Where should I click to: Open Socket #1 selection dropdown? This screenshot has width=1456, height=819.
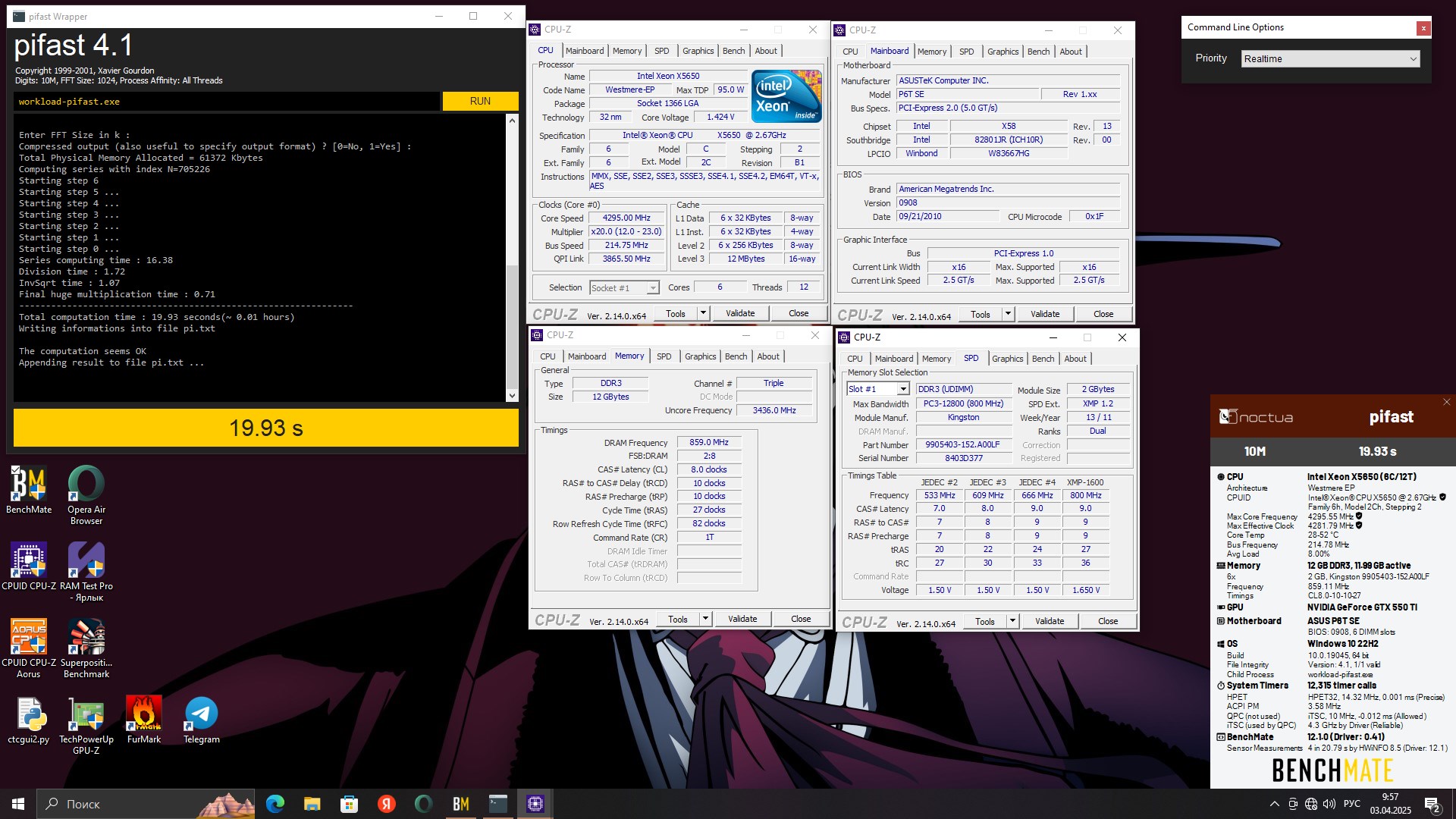coord(624,288)
